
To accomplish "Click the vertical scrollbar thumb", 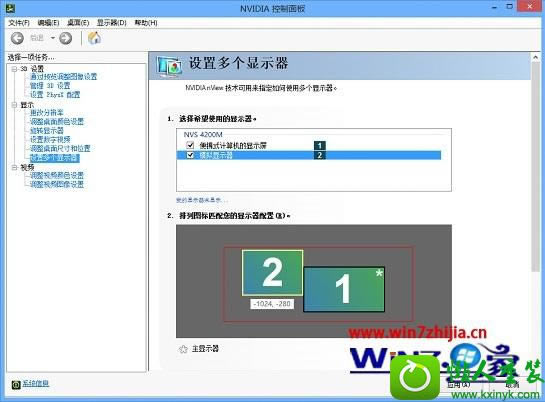I will (x=535, y=167).
